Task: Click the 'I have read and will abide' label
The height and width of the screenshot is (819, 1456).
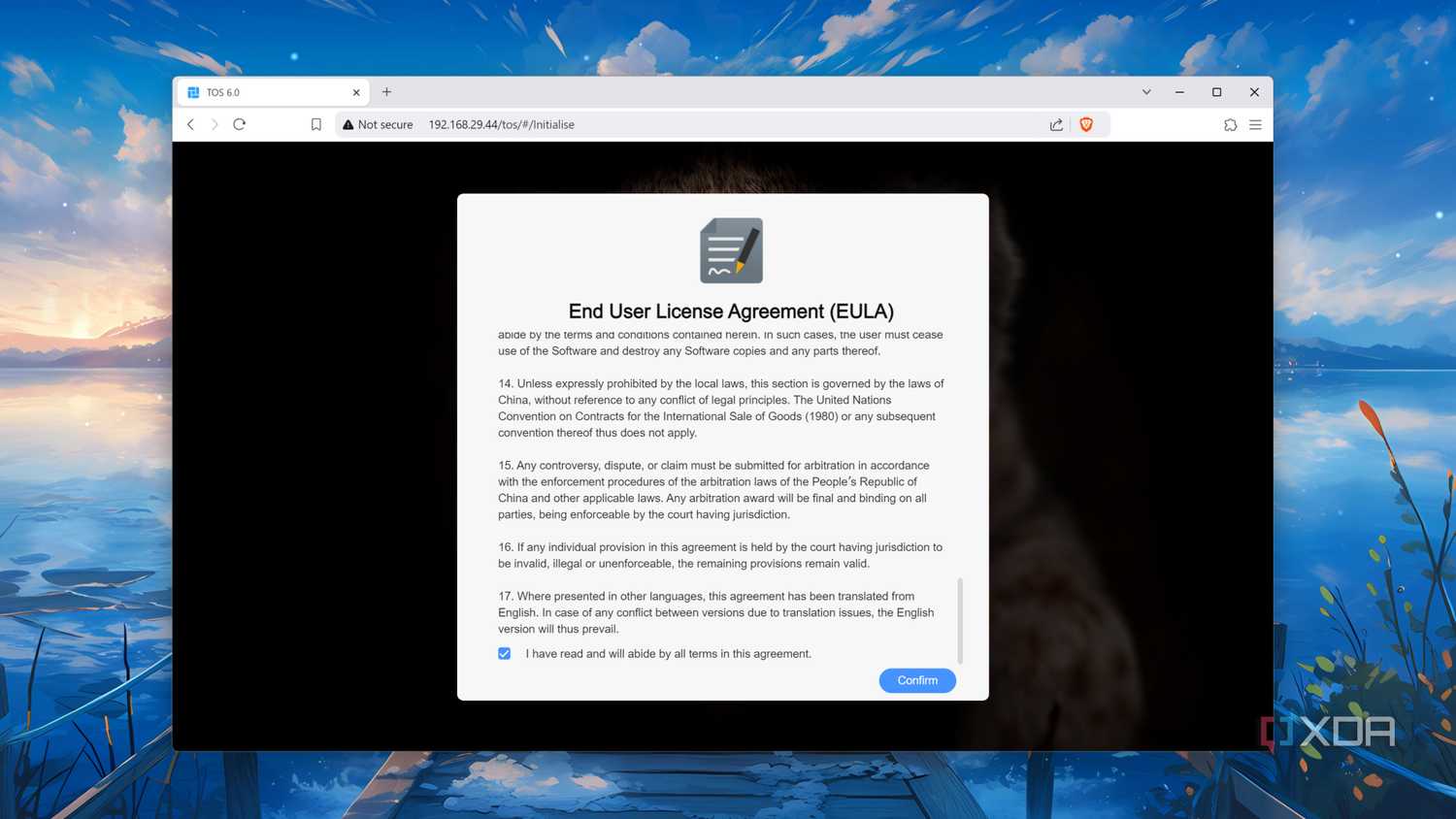Action: [669, 654]
